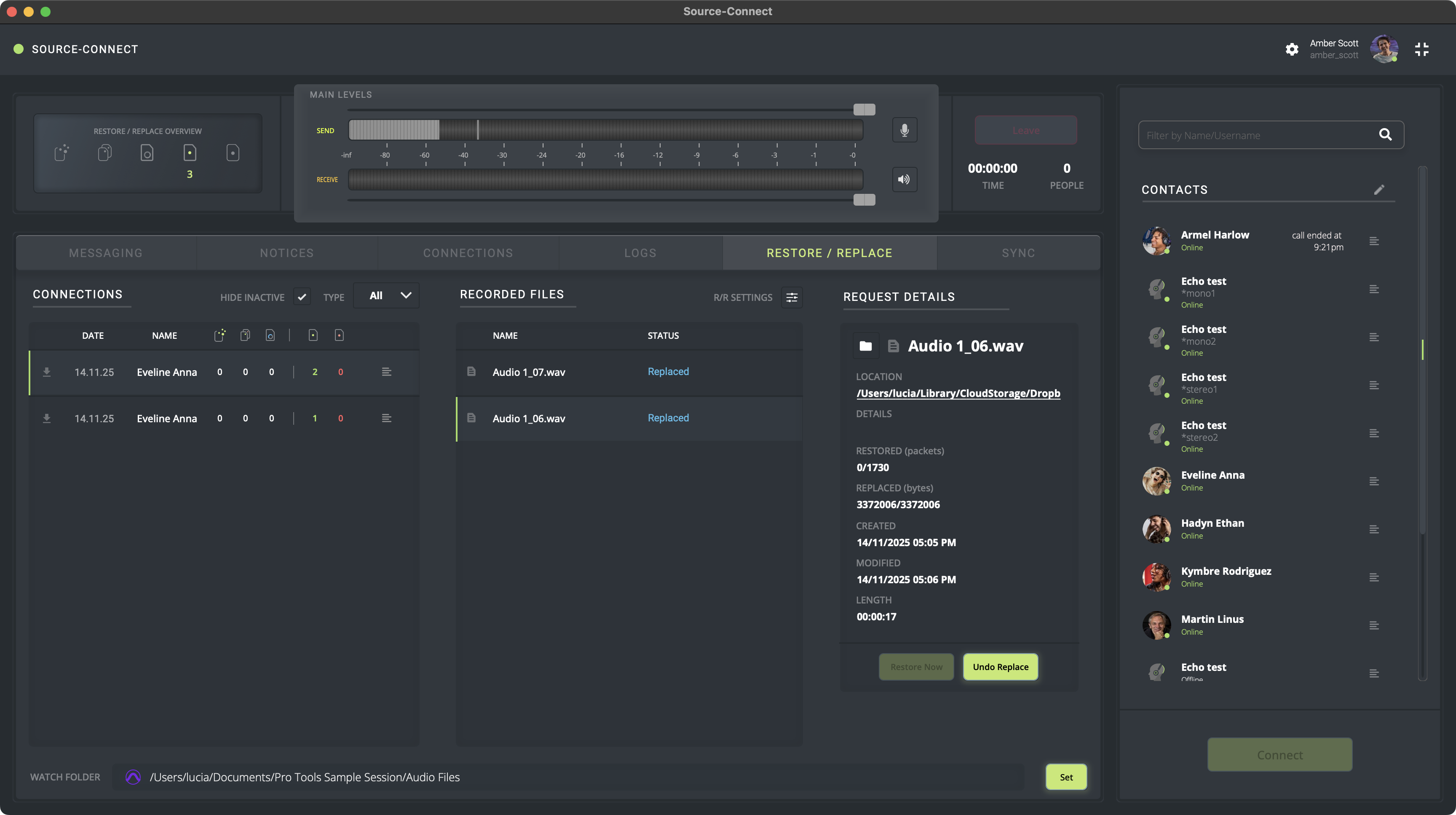Open menu icon for second Eveline Anna connection
The width and height of the screenshot is (1456, 815).
click(x=387, y=418)
